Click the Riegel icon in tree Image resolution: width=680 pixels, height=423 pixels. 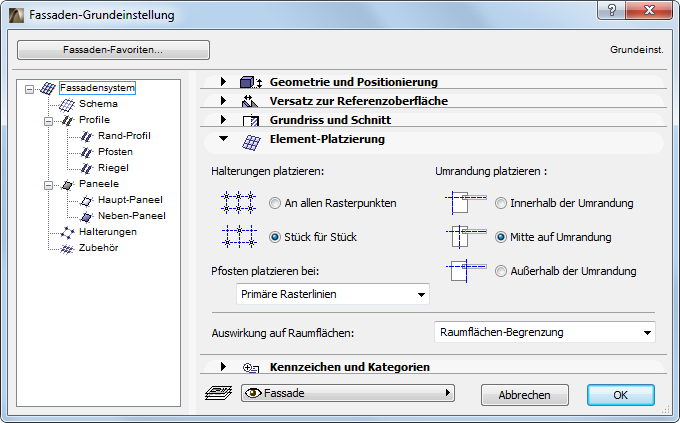coord(86,168)
